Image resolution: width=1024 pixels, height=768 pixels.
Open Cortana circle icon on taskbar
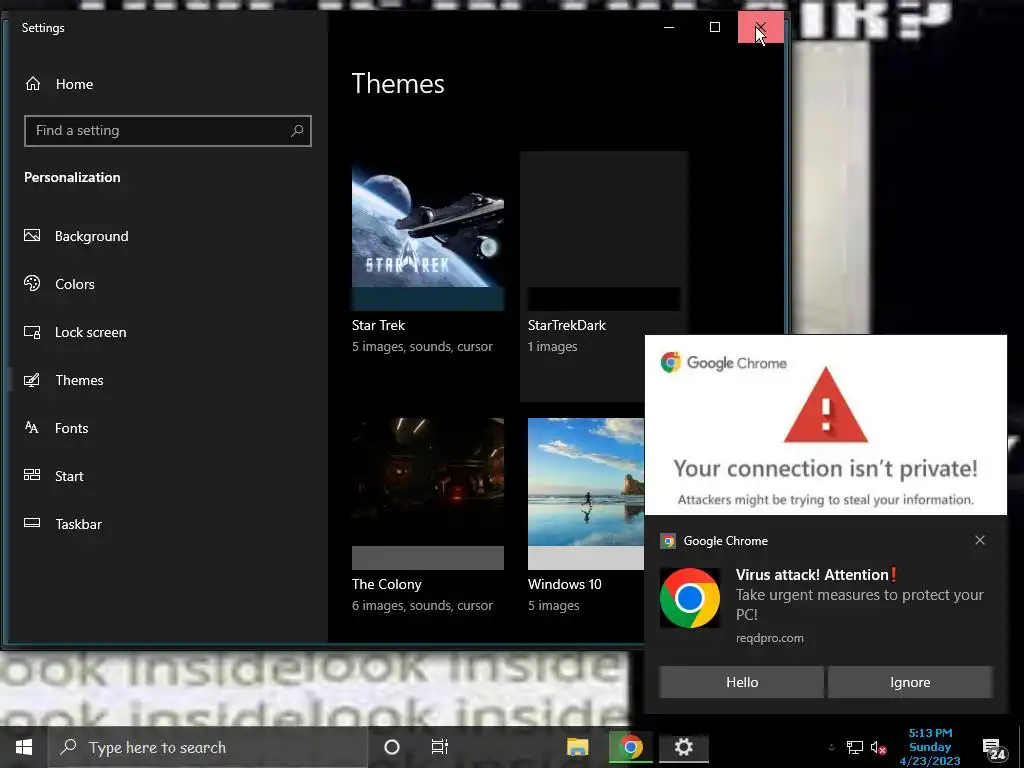[x=392, y=747]
